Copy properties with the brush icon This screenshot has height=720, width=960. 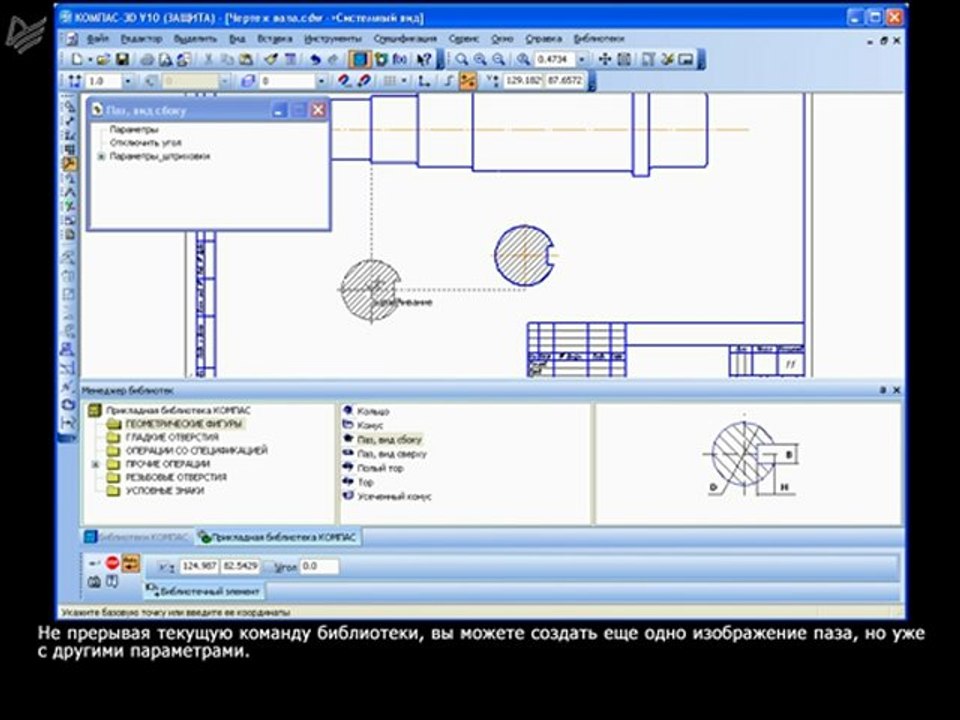(x=271, y=59)
